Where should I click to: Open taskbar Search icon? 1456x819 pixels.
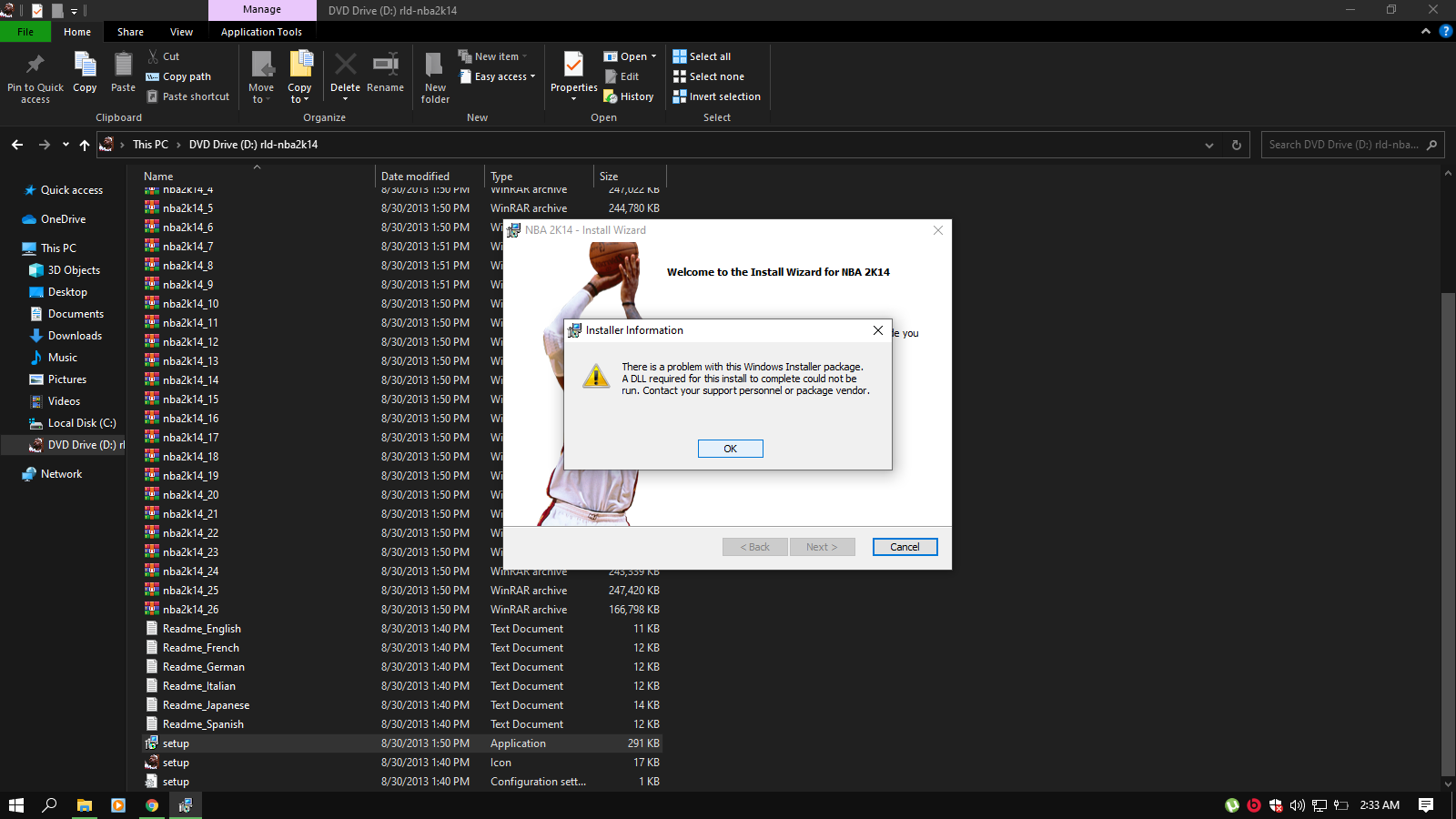pos(50,805)
